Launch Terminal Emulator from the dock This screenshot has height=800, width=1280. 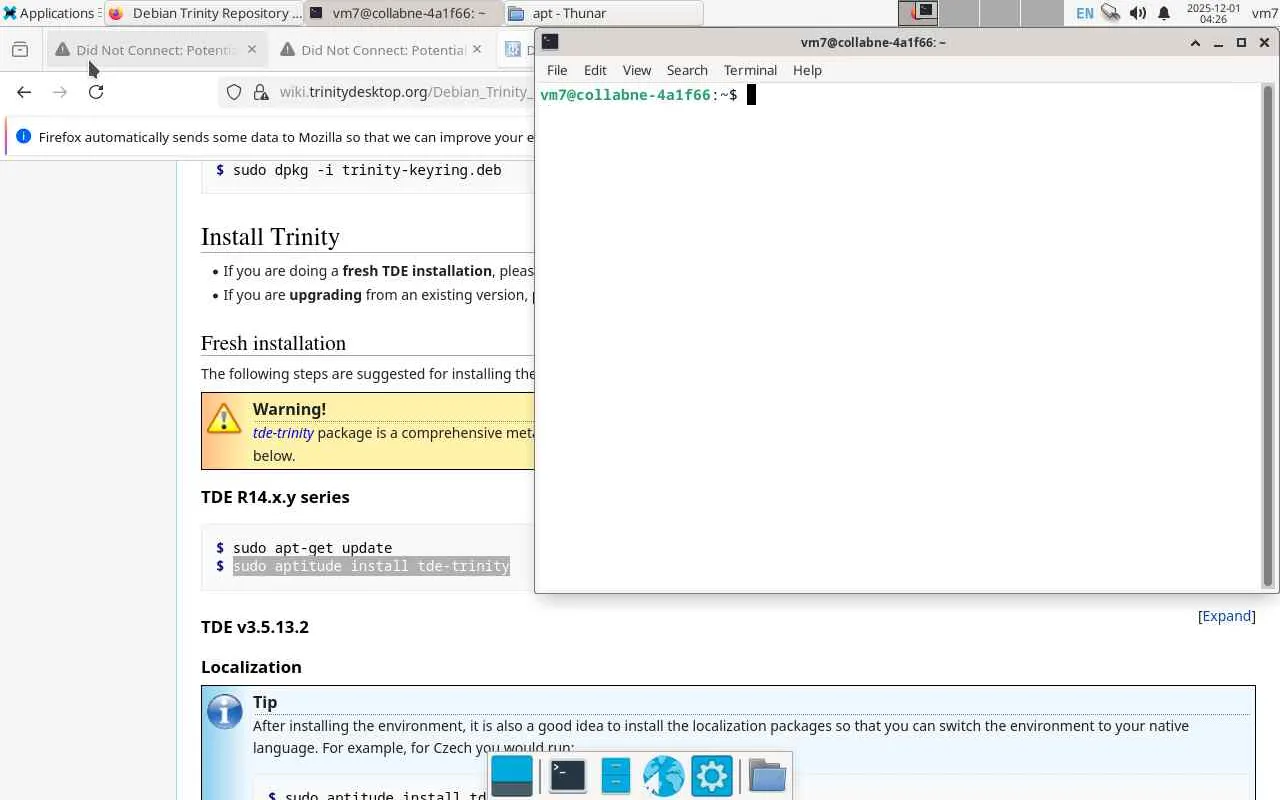(568, 776)
